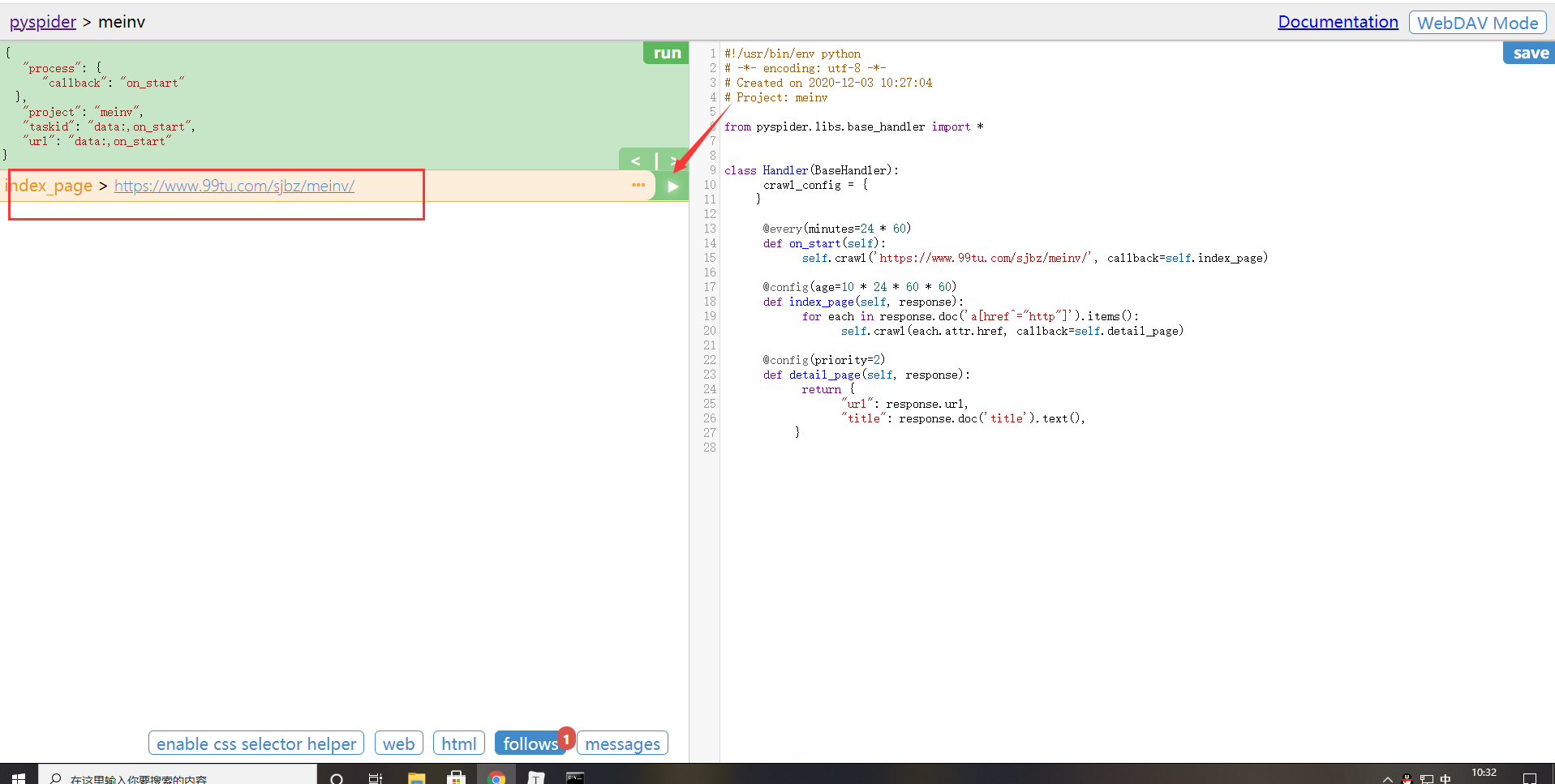Screen dimensions: 1555x784
Task: Run the index_page follow task with the play arrow
Action: [x=672, y=186]
